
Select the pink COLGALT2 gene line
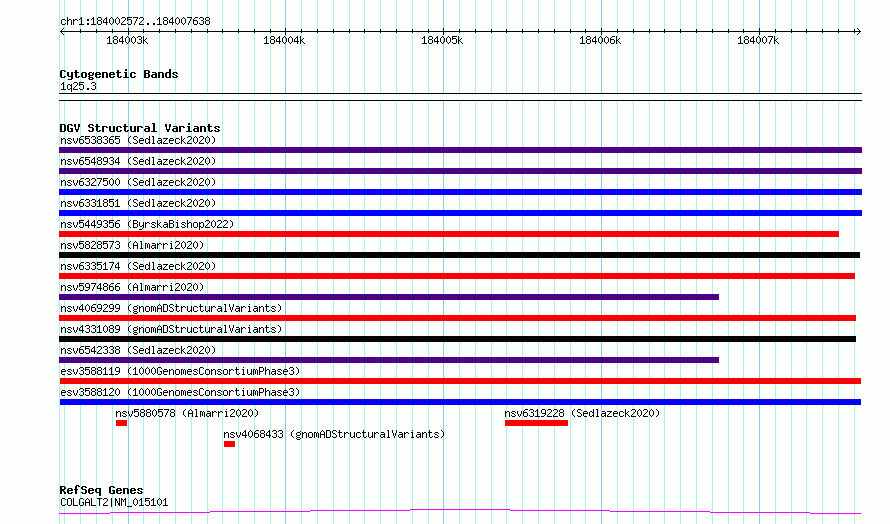(x=460, y=512)
